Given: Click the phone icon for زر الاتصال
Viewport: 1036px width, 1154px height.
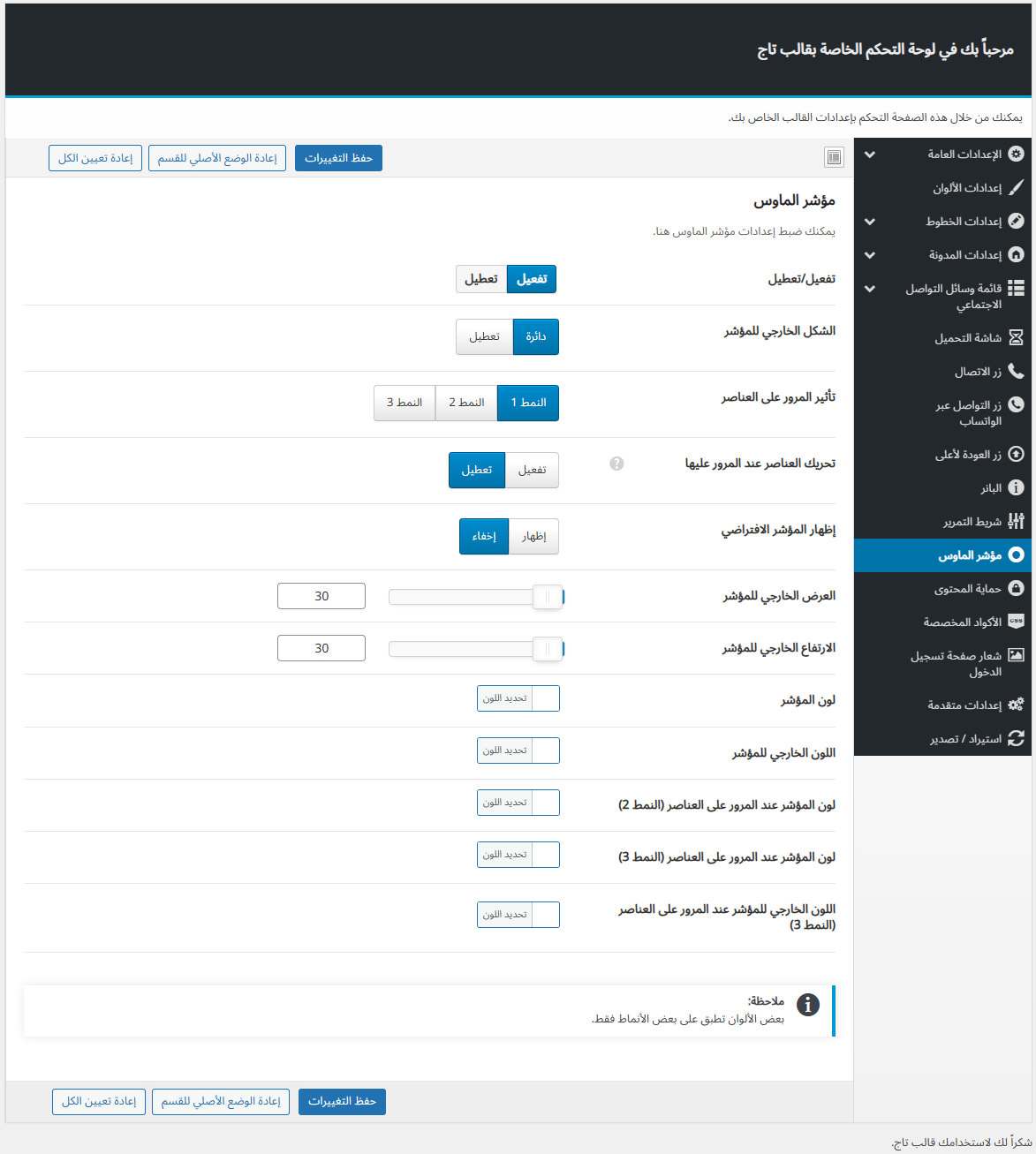Looking at the screenshot, I should [x=1016, y=372].
